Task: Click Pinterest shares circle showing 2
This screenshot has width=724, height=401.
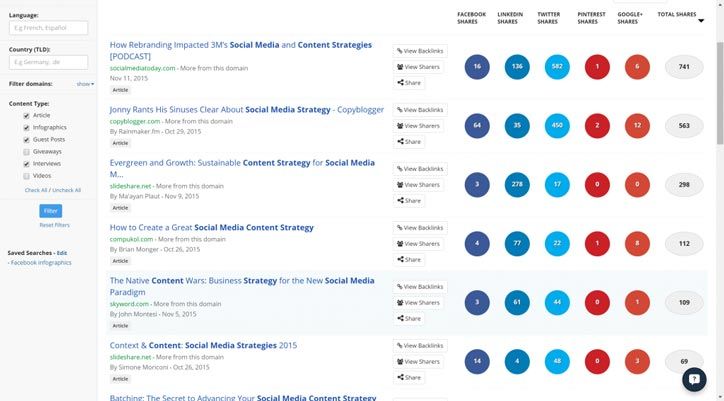Action: click(x=597, y=126)
